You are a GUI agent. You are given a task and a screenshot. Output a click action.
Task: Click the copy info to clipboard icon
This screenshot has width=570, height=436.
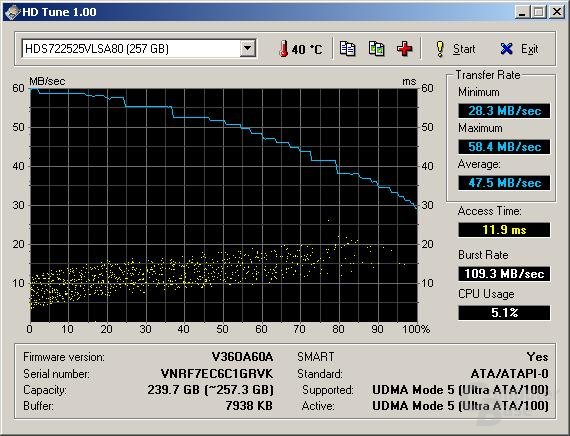347,49
